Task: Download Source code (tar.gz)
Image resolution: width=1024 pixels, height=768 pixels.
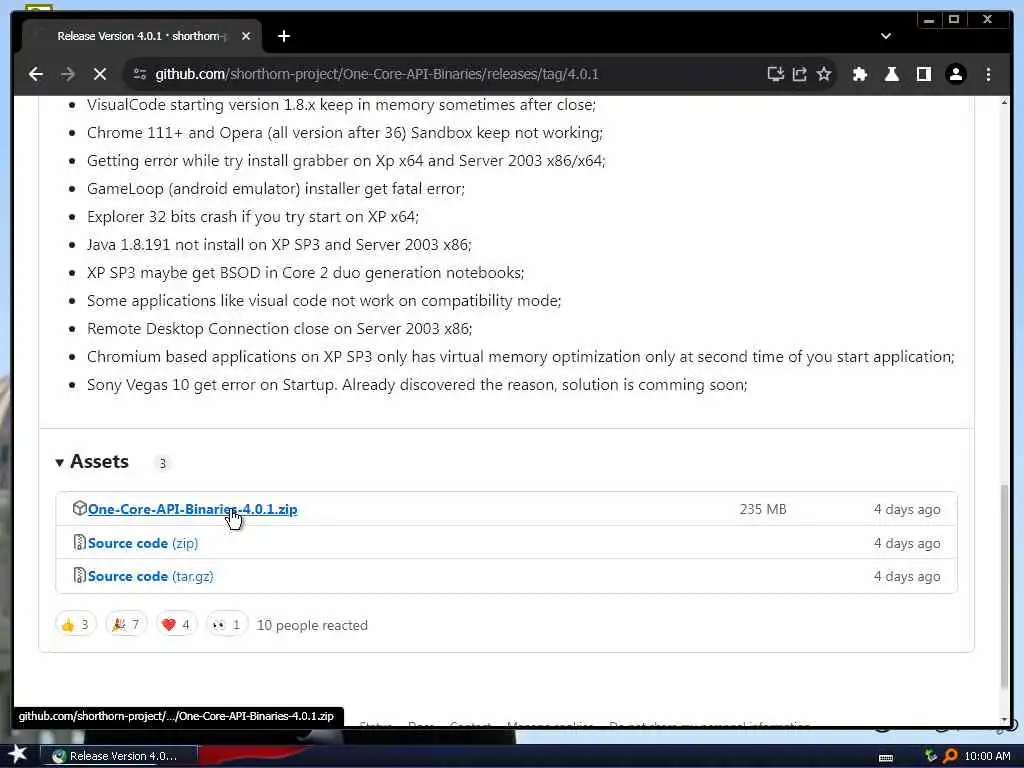Action: coord(151,577)
